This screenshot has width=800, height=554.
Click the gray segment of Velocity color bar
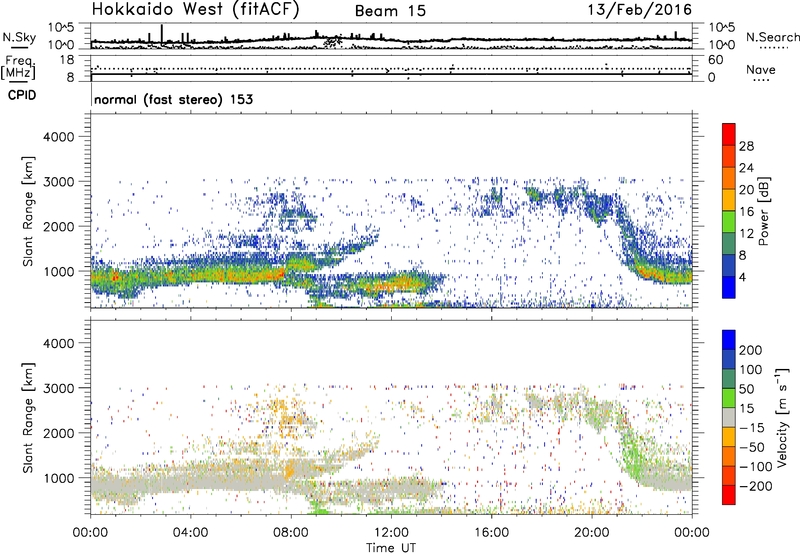pyautogui.click(x=729, y=417)
